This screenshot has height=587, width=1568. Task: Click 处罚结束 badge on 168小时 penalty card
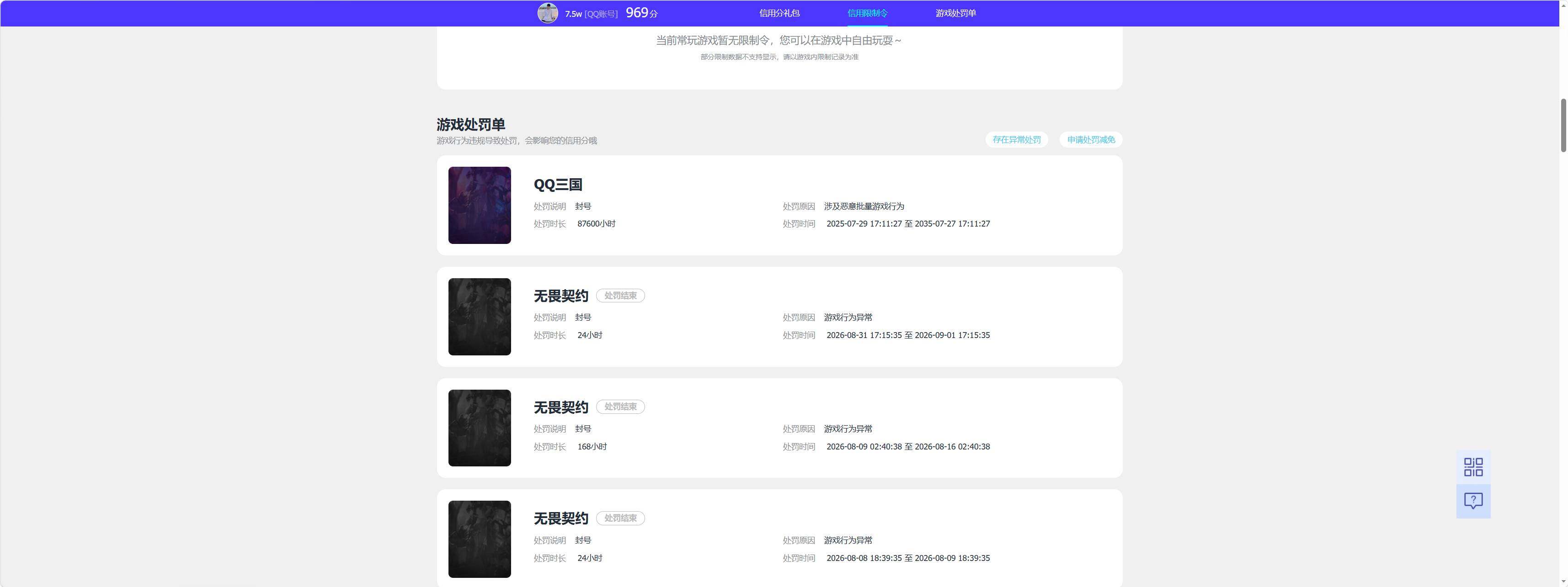[620, 407]
